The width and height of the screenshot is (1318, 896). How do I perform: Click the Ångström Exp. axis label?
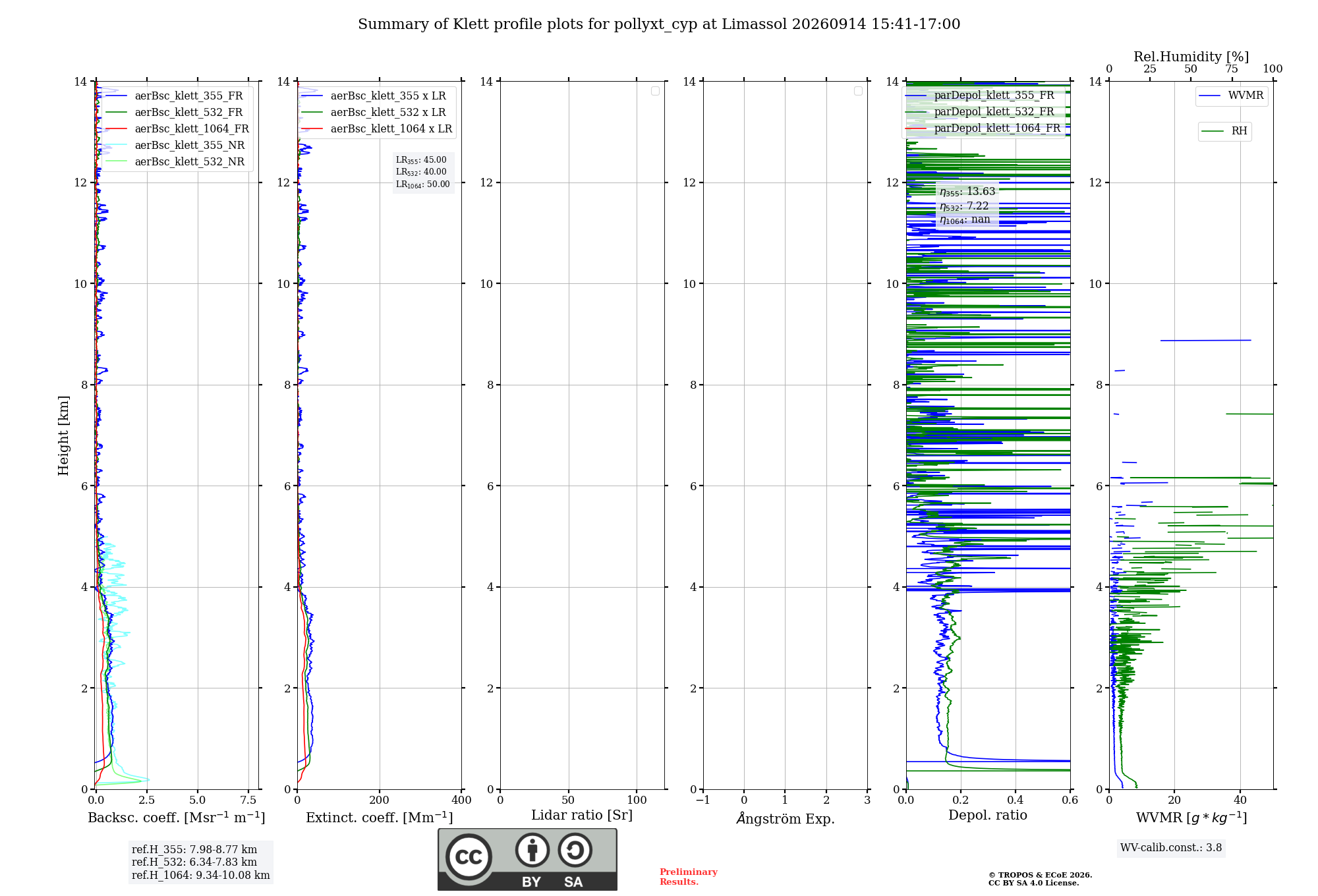[x=786, y=818]
